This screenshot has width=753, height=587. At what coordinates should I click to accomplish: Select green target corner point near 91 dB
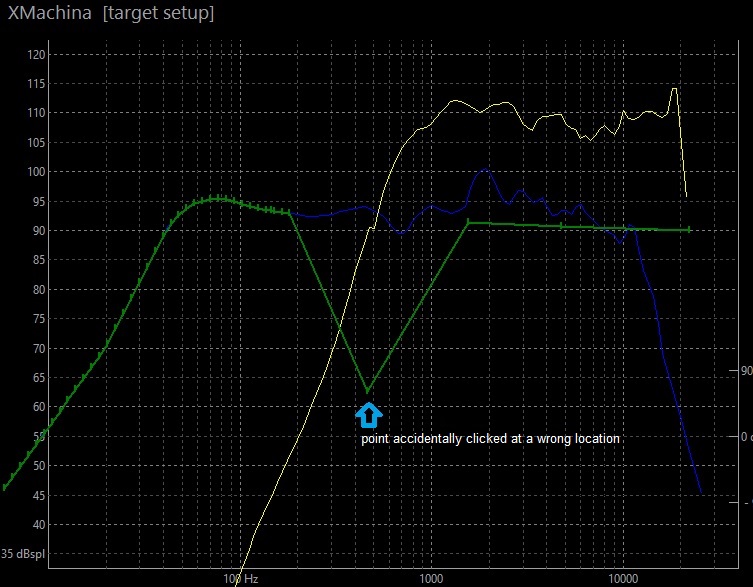[x=468, y=222]
